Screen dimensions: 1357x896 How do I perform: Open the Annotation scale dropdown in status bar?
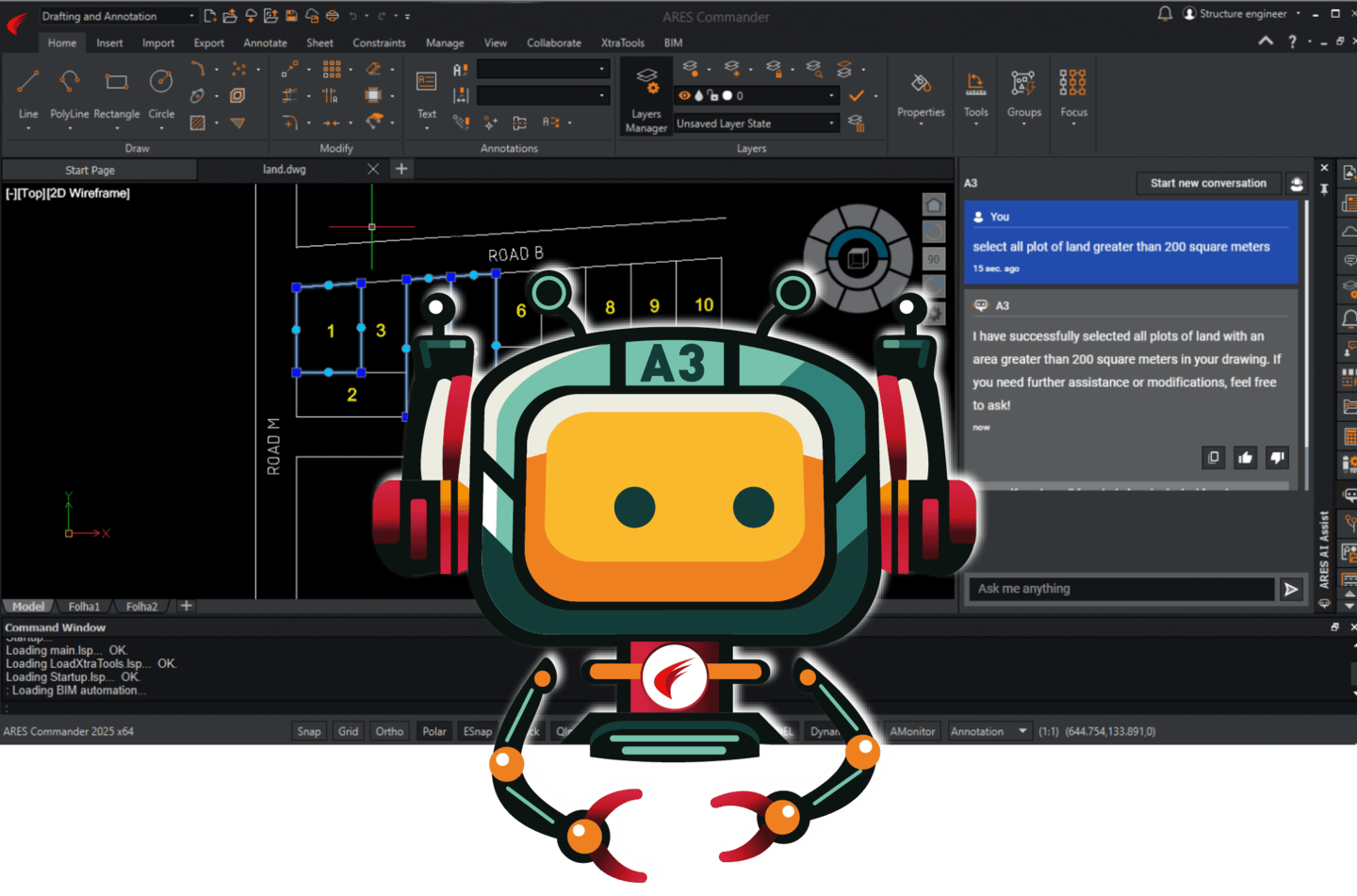coord(989,731)
